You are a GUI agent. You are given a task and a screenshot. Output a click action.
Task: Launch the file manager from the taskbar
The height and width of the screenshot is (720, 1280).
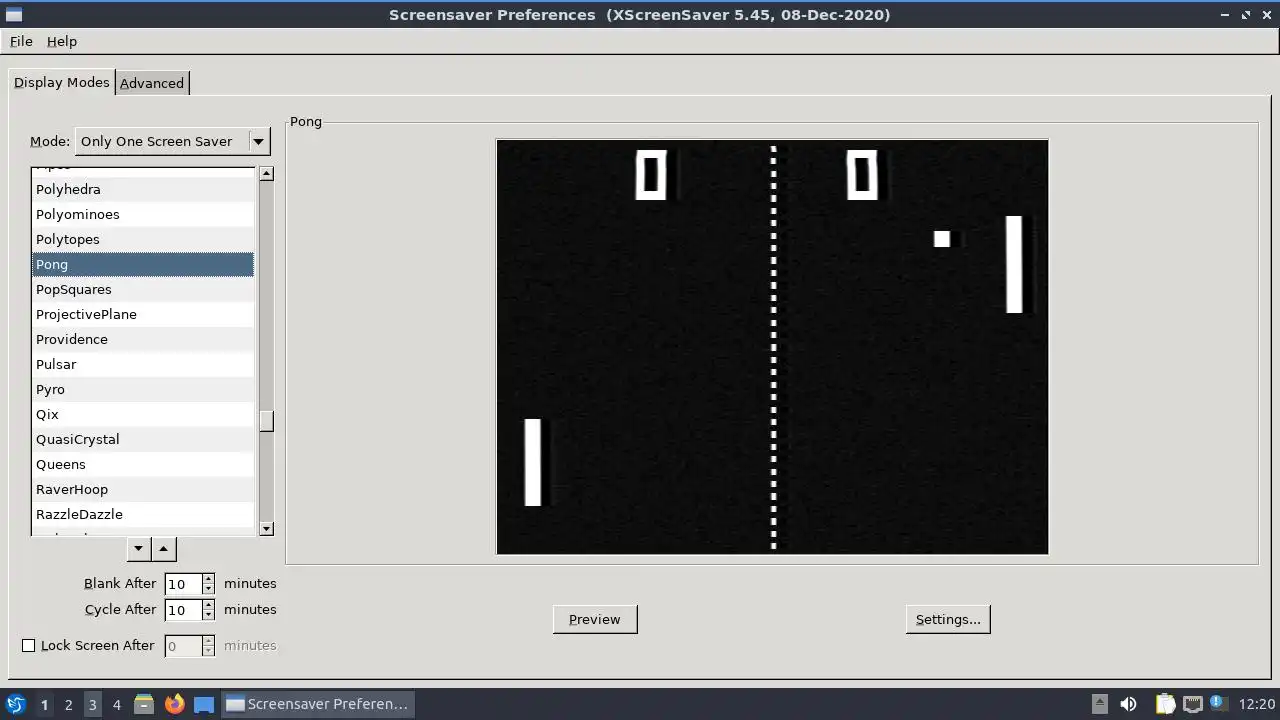coord(143,704)
